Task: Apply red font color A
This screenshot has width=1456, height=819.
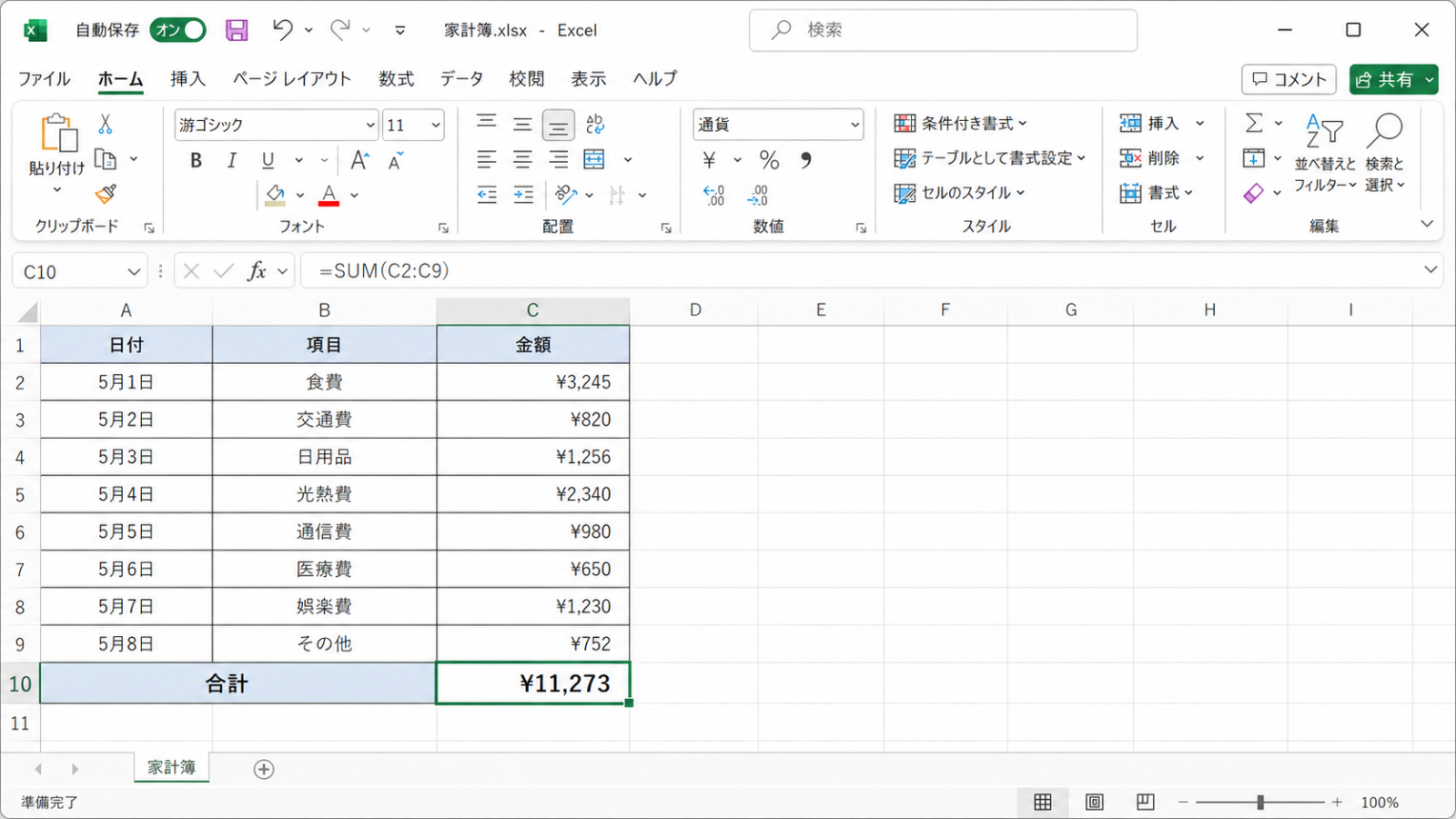Action: click(329, 195)
